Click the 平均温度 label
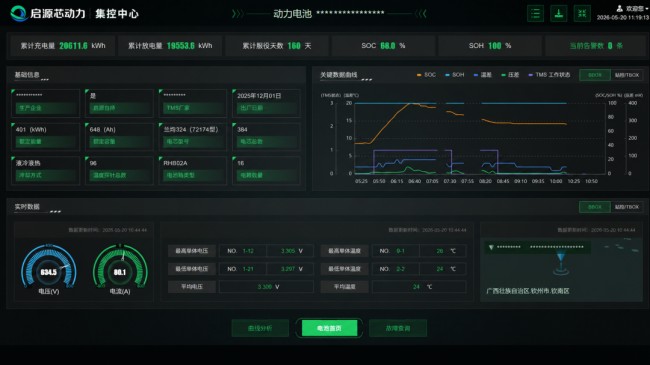650x365 pixels. click(344, 287)
